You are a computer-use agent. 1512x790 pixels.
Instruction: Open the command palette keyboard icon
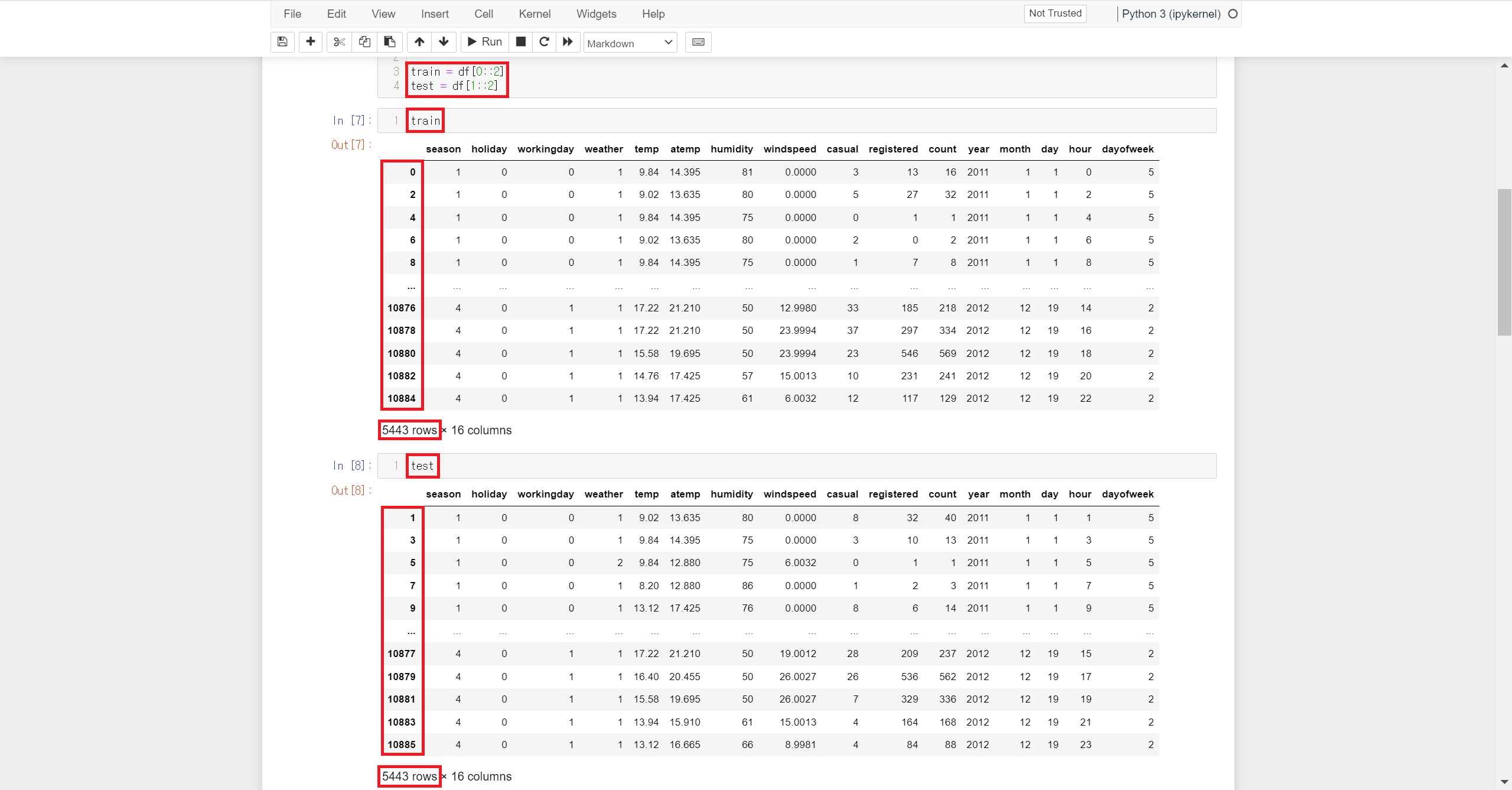point(698,42)
